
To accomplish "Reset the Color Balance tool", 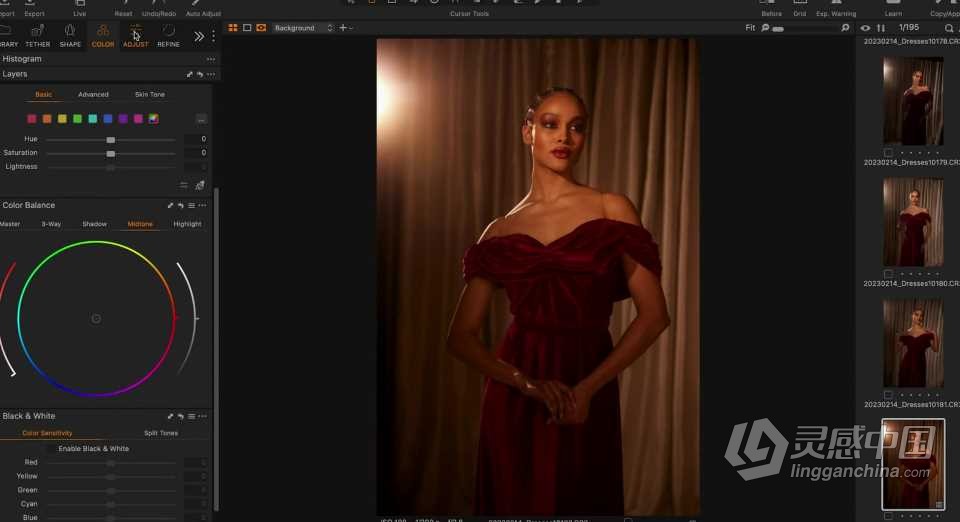I will [181, 206].
